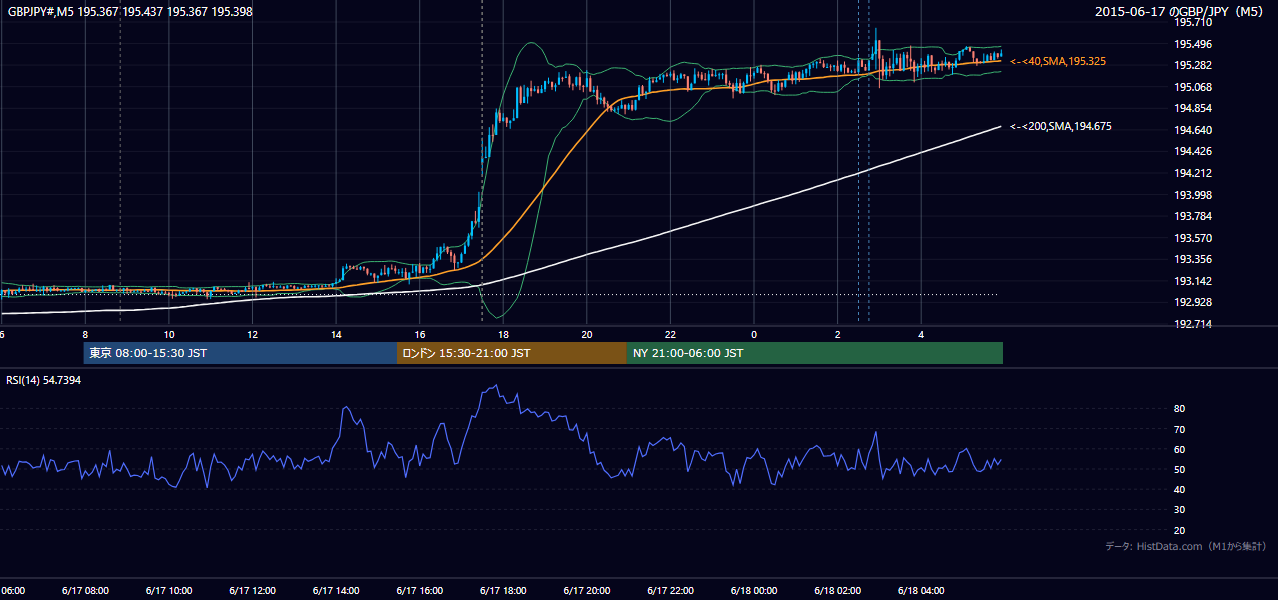Image resolution: width=1278 pixels, height=600 pixels.
Task: Click the 6/17 08:00 bottom date label
Action: 85,591
